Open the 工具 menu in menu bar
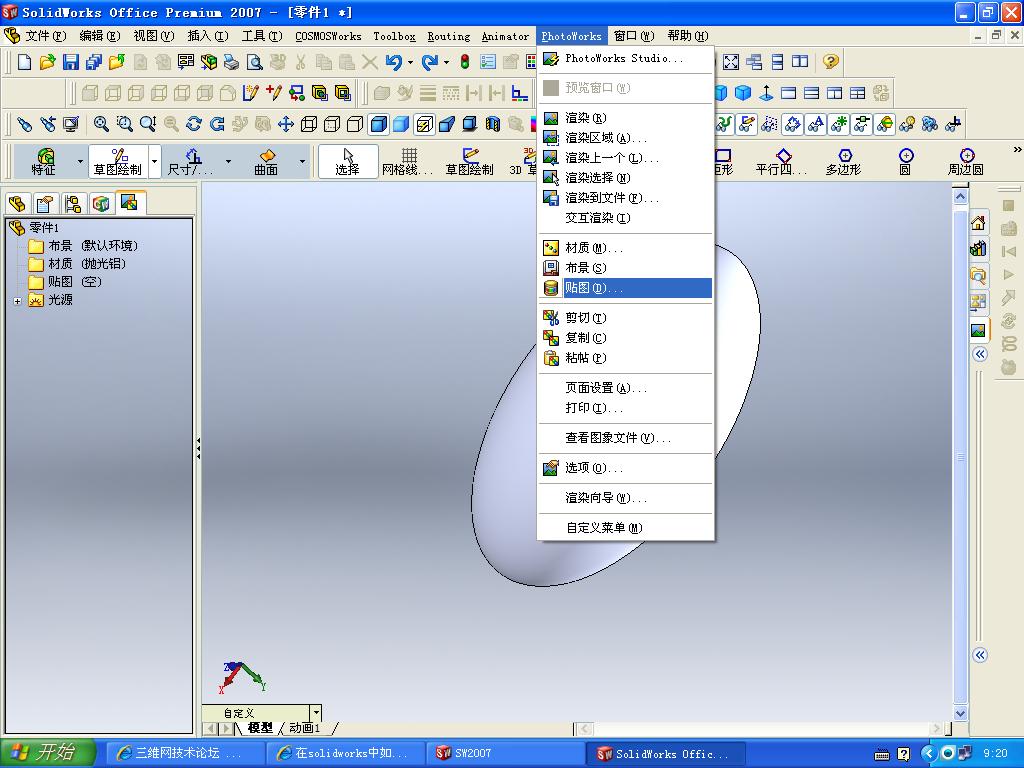 [262, 36]
